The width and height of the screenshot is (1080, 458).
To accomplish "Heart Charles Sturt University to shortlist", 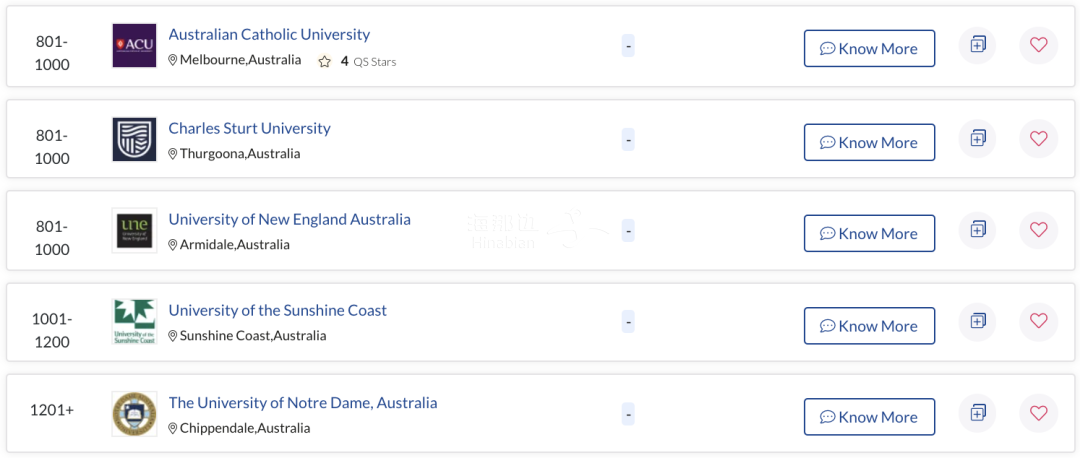I will coord(1038,138).
